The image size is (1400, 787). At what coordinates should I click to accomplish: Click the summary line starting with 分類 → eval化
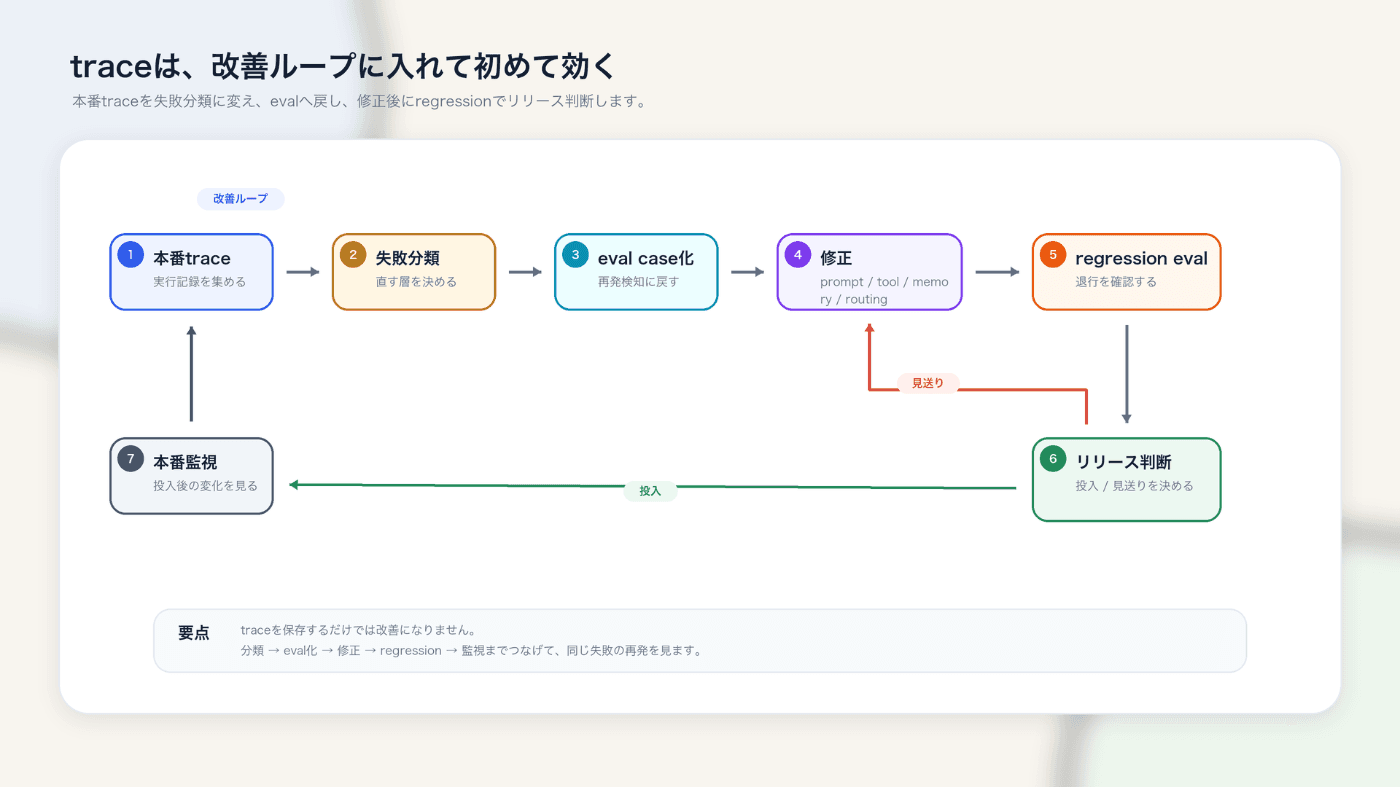pyautogui.click(x=472, y=650)
